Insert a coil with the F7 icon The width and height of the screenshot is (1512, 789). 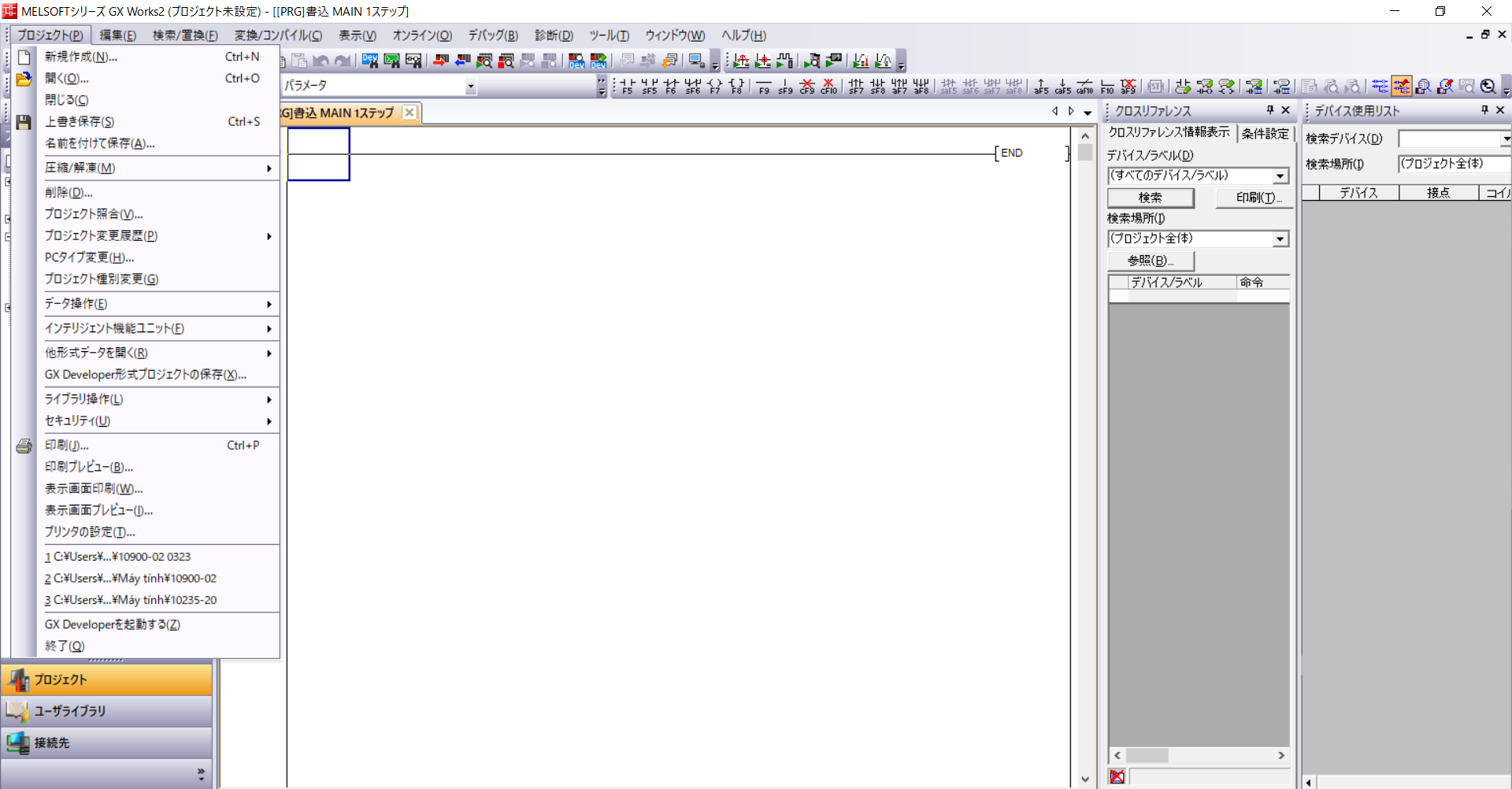[x=714, y=86]
